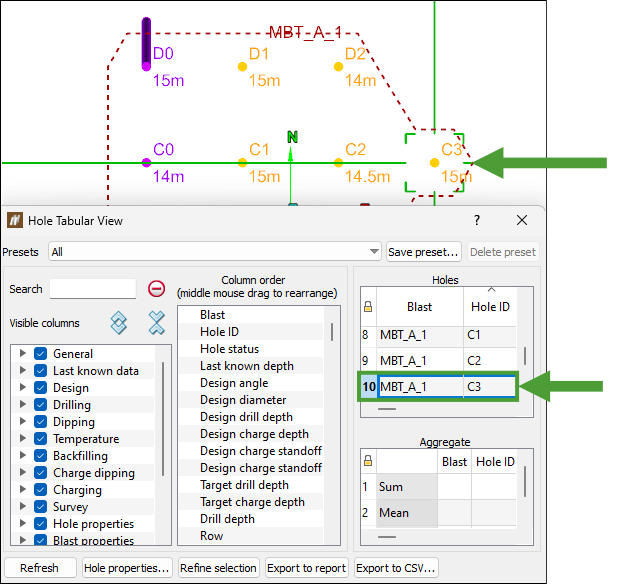Click the red clear search icon
The width and height of the screenshot is (632, 584).
coord(156,289)
